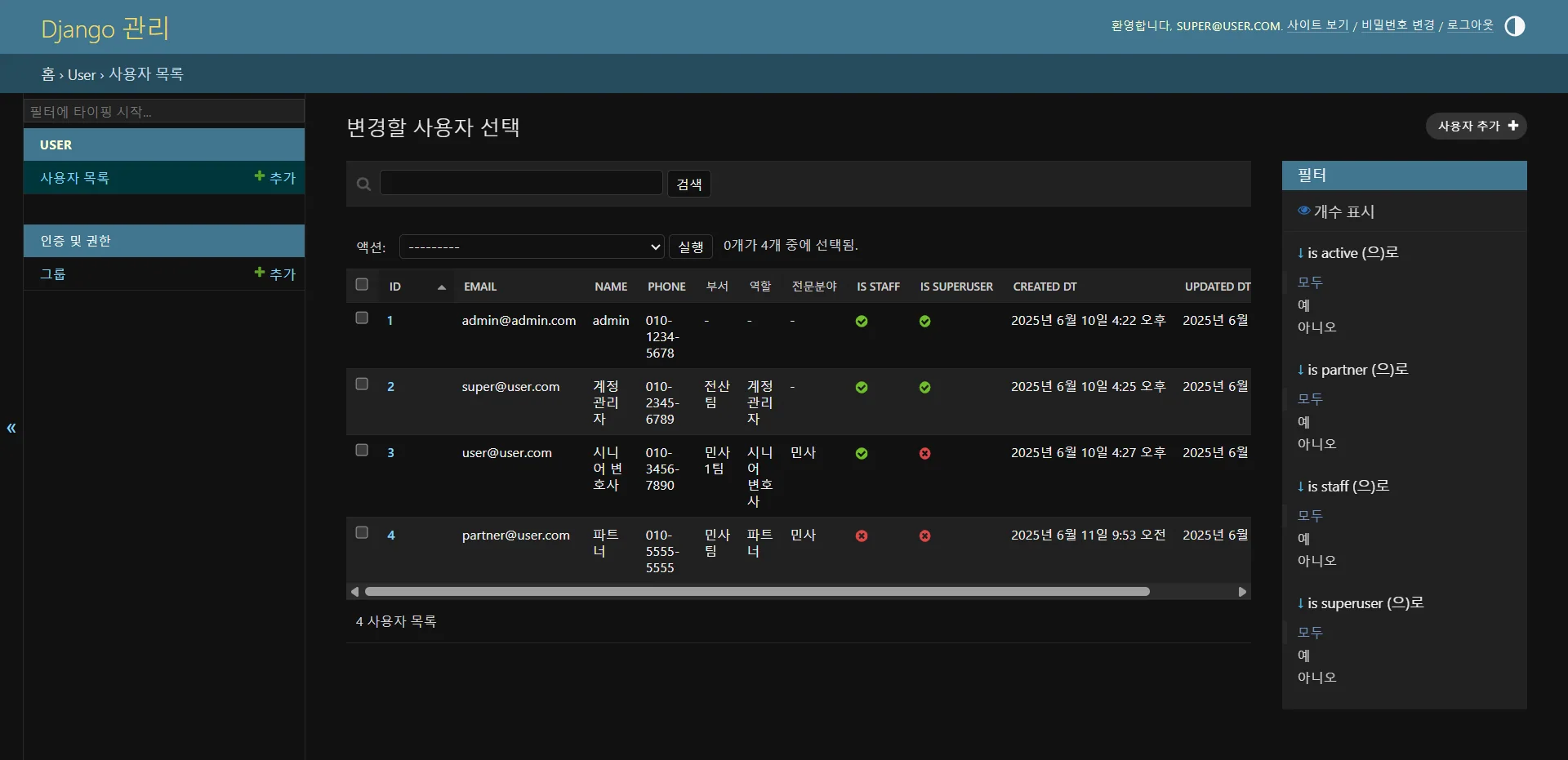Click the 로그아웃 link
Screen dimensions: 1568x760
[x=1470, y=25]
